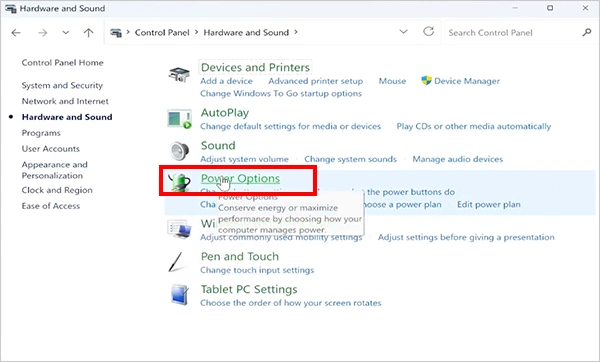Image resolution: width=600 pixels, height=362 pixels.
Task: Click the Sound speaker icon
Action: click(x=179, y=151)
